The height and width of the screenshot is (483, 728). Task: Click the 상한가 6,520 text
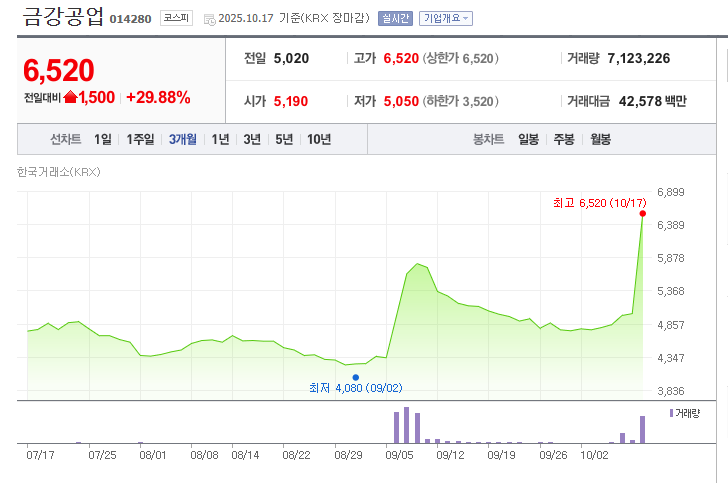[460, 59]
